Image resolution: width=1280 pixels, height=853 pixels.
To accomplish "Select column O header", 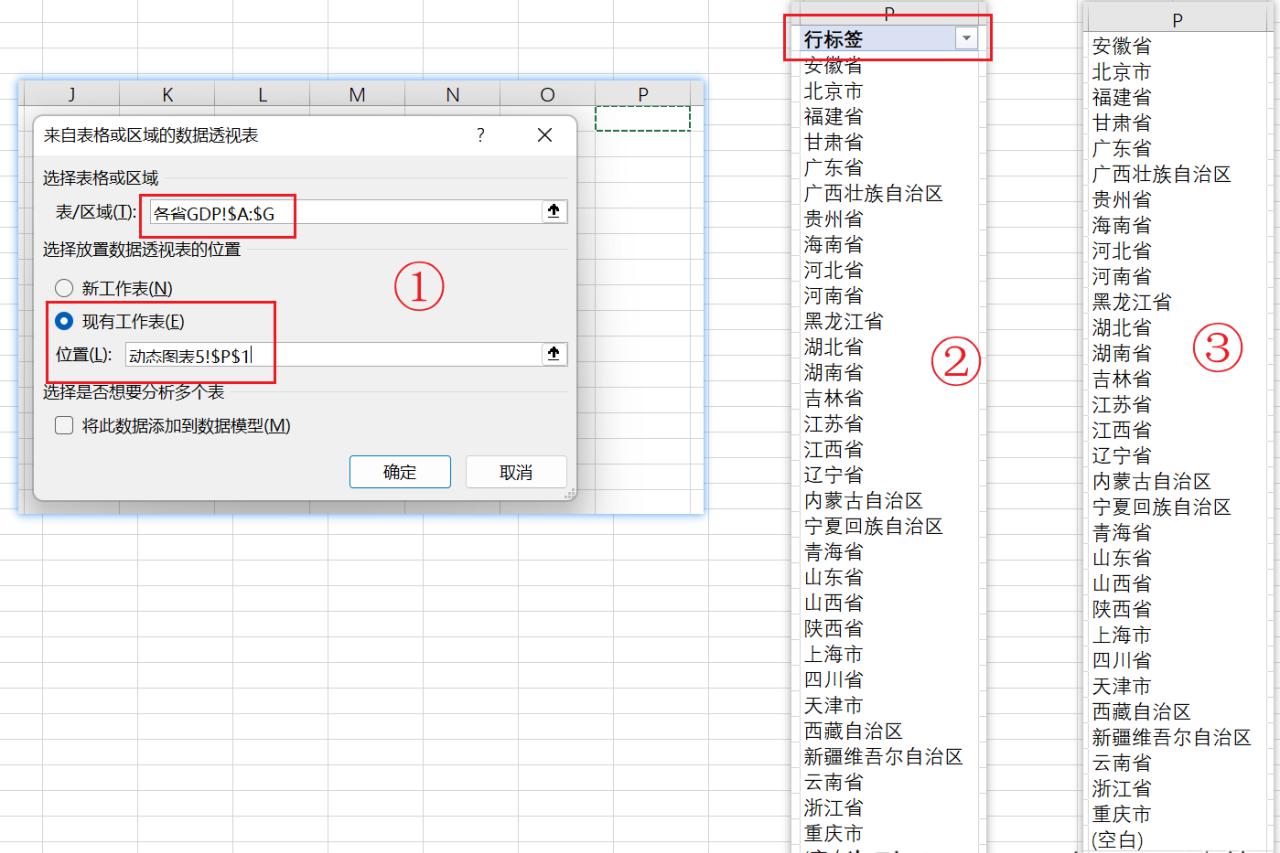I will (547, 95).
